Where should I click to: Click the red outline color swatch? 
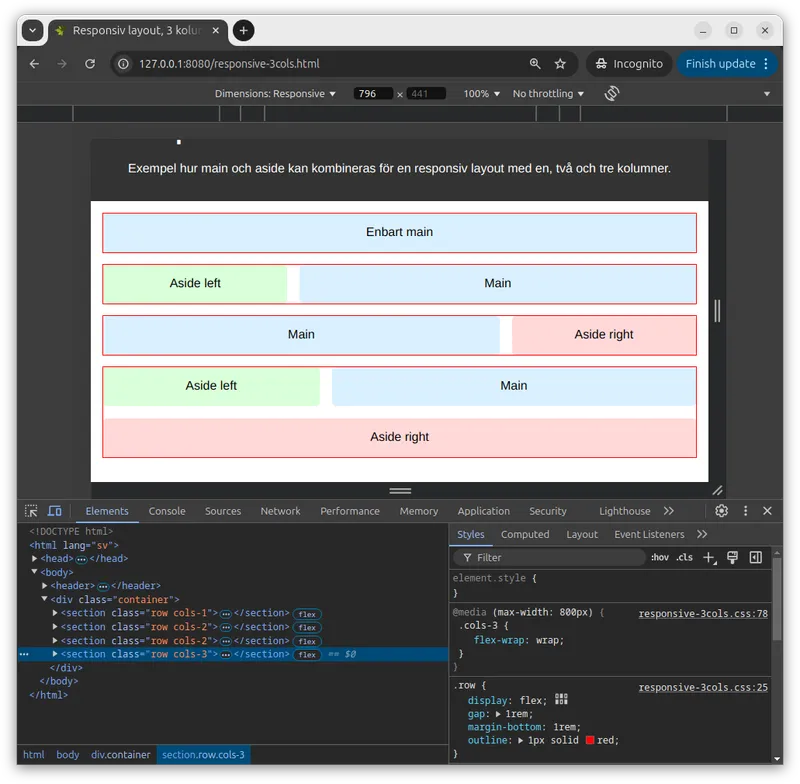click(590, 741)
